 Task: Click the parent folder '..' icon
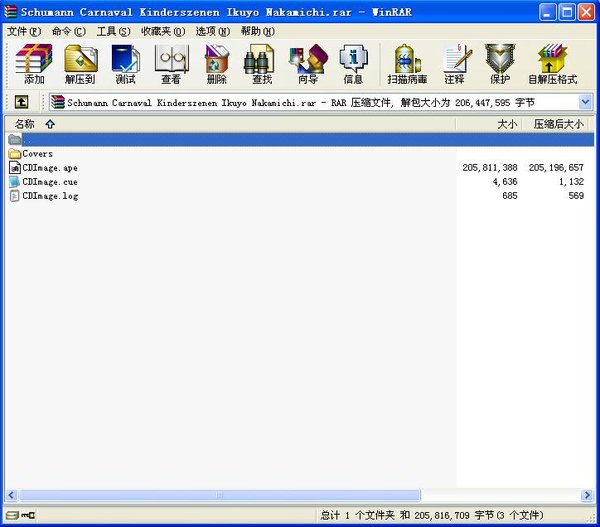tap(15, 140)
